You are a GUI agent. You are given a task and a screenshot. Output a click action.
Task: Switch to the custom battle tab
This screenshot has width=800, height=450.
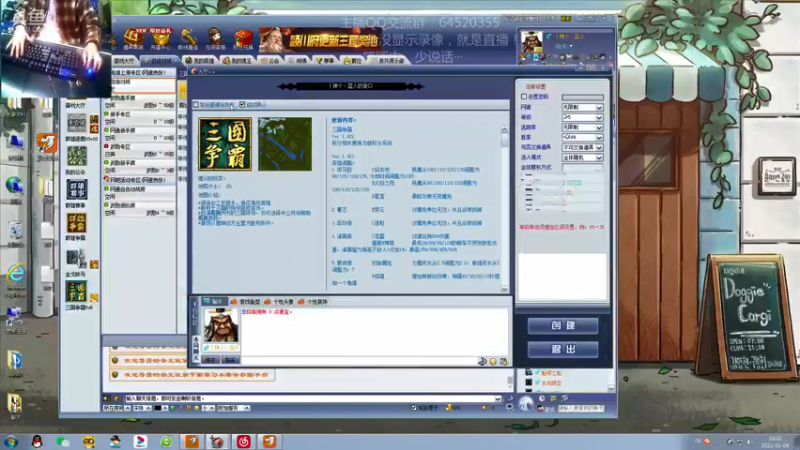tap(159, 61)
